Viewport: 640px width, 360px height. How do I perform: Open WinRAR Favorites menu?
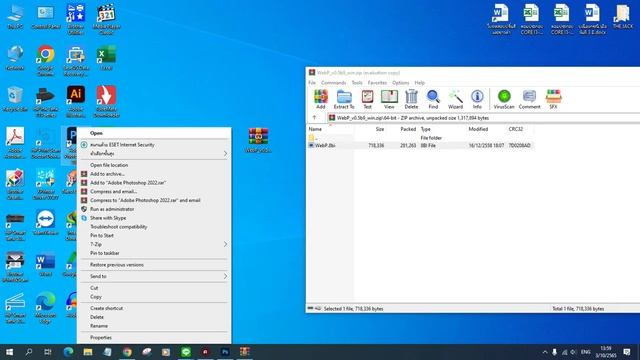(377, 82)
